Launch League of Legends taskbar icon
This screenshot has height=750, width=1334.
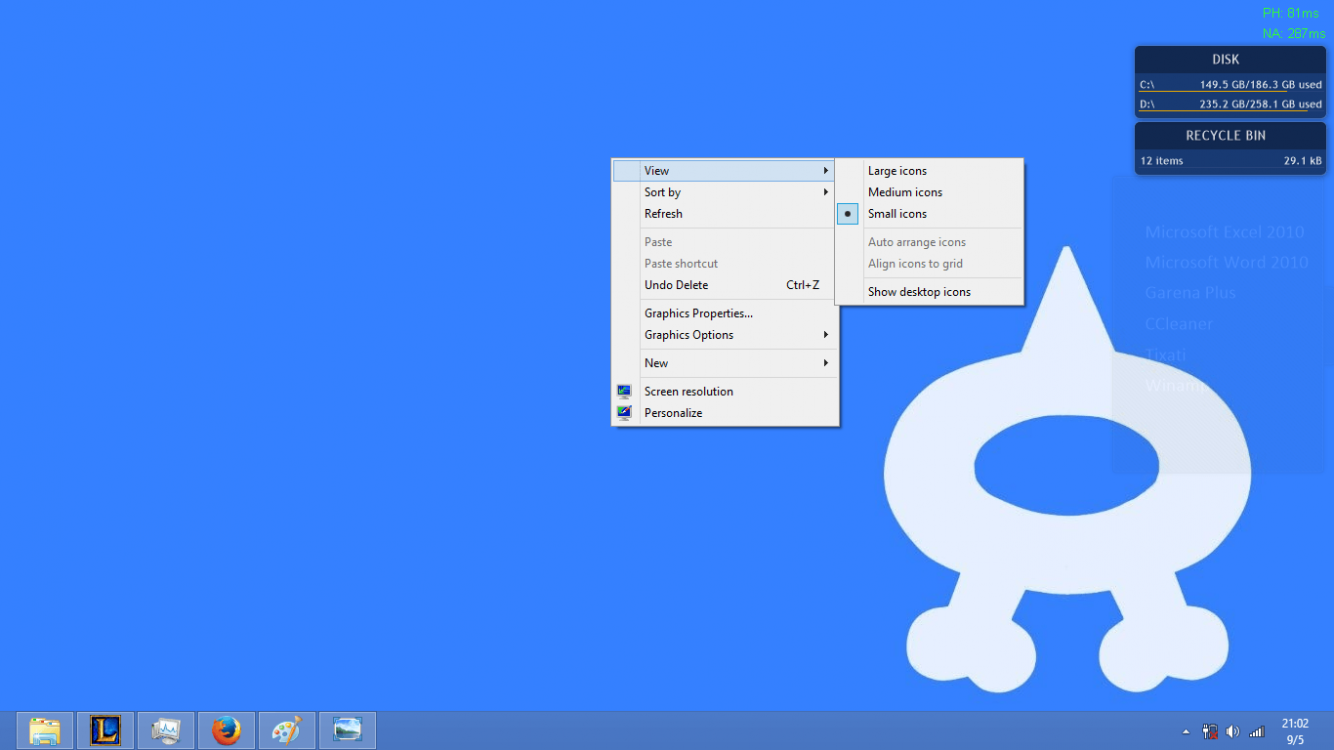[x=105, y=731]
